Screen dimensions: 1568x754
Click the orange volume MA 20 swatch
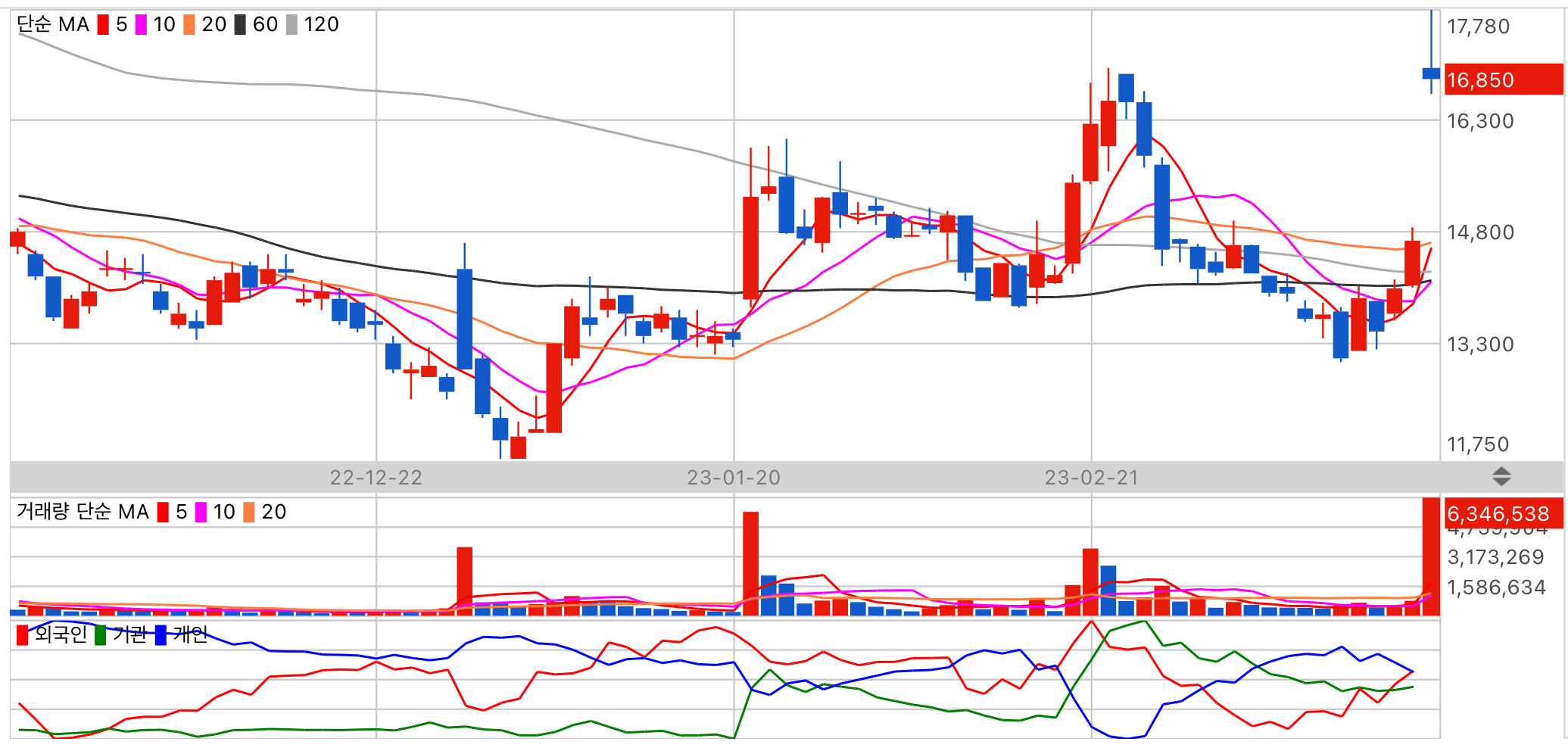tap(249, 513)
